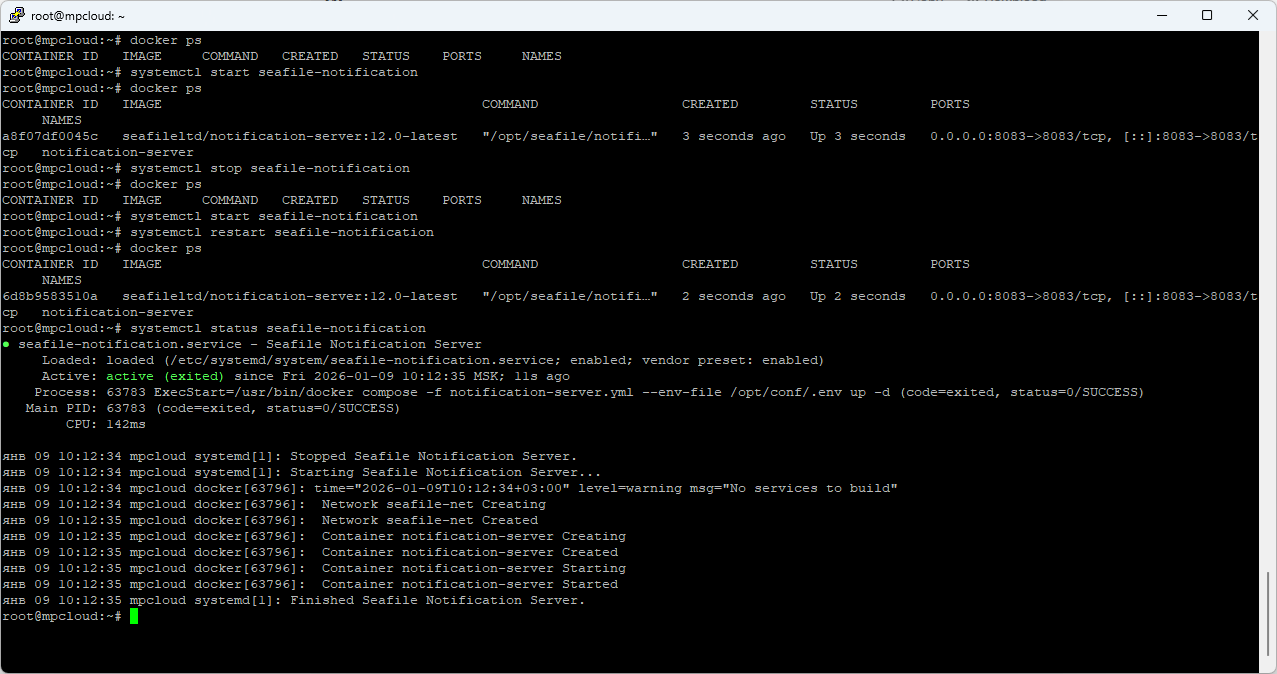
Task: Click the "systemctl status seafile-notification" command
Action: point(278,328)
